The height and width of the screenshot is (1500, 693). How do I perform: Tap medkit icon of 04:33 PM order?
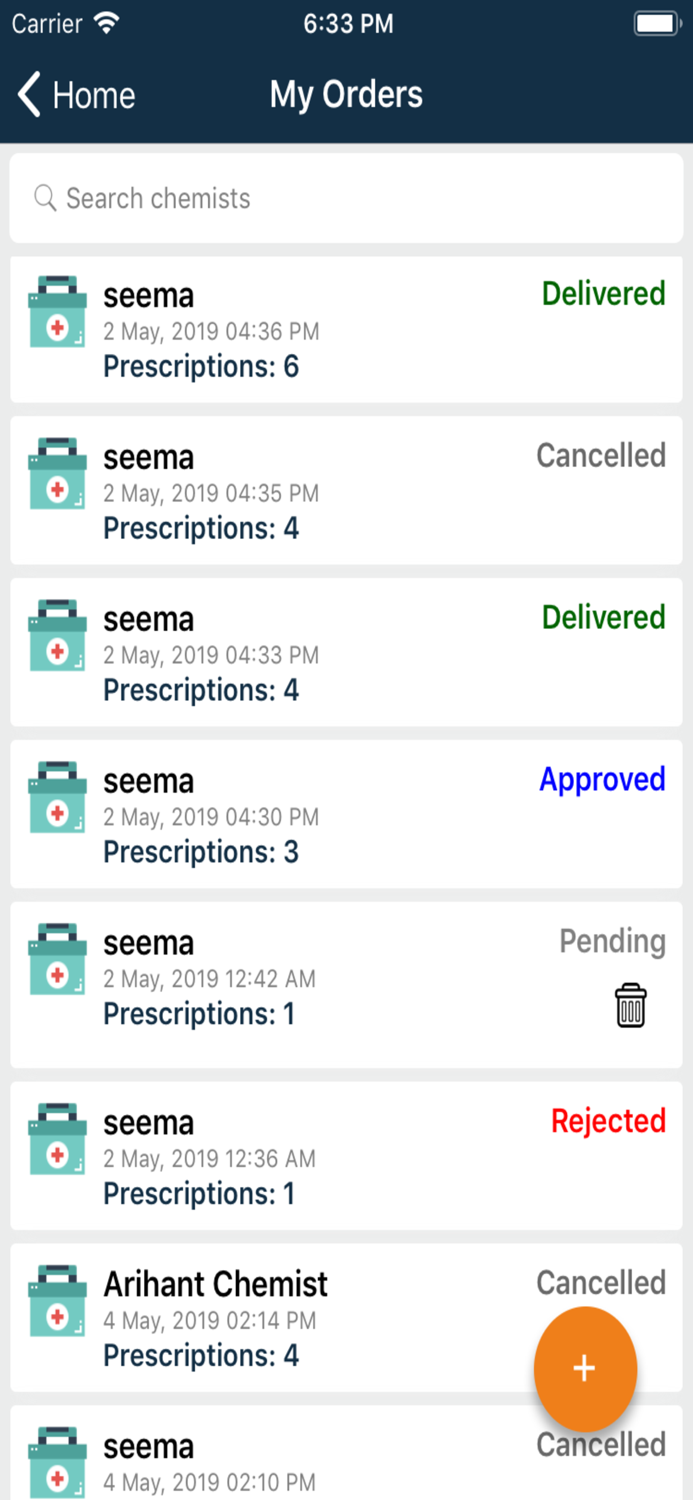57,637
